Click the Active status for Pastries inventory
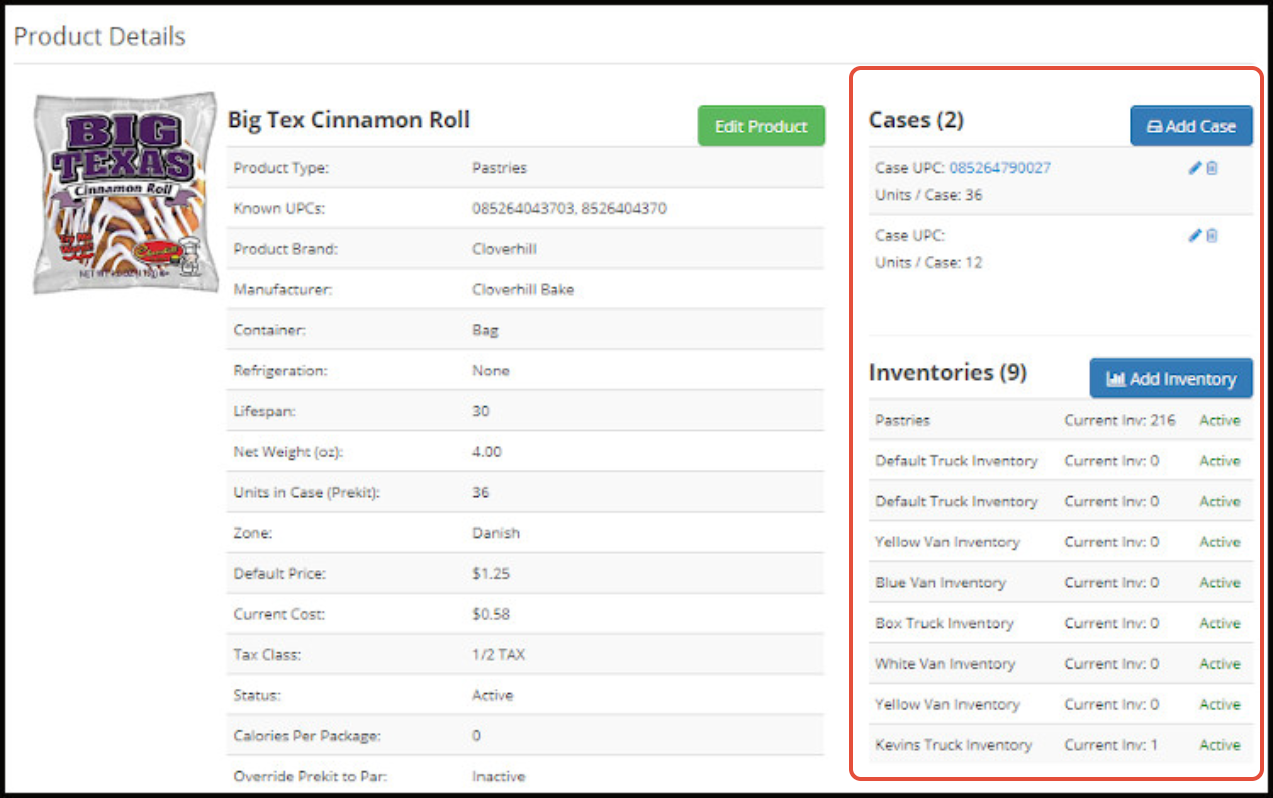 point(1220,420)
